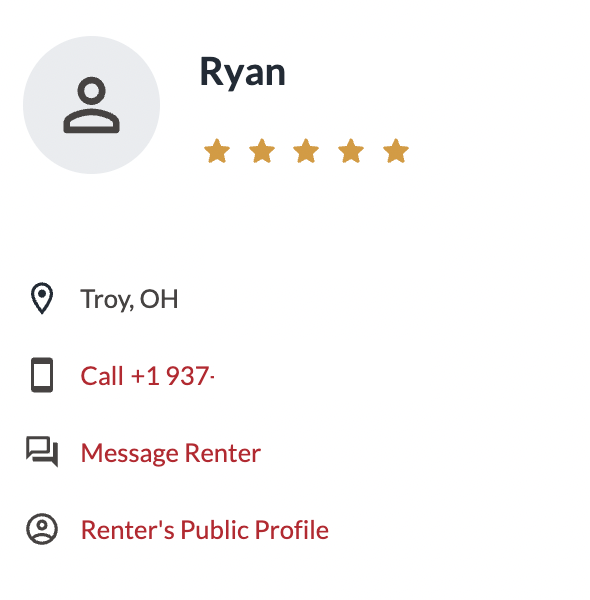Click the gray avatar circle background

click(91, 105)
